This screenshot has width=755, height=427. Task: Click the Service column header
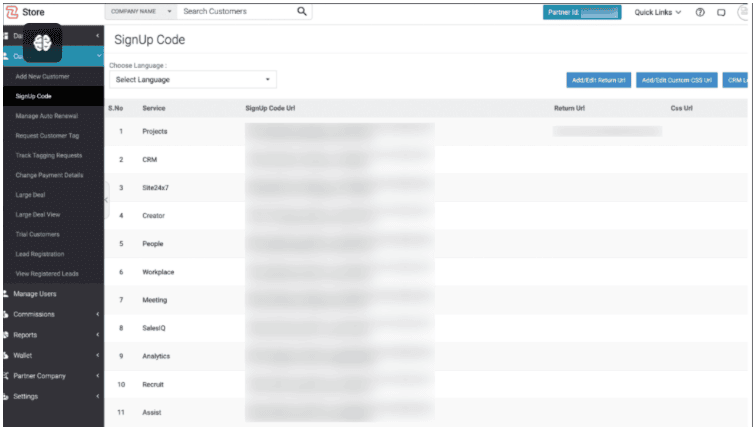(x=154, y=108)
